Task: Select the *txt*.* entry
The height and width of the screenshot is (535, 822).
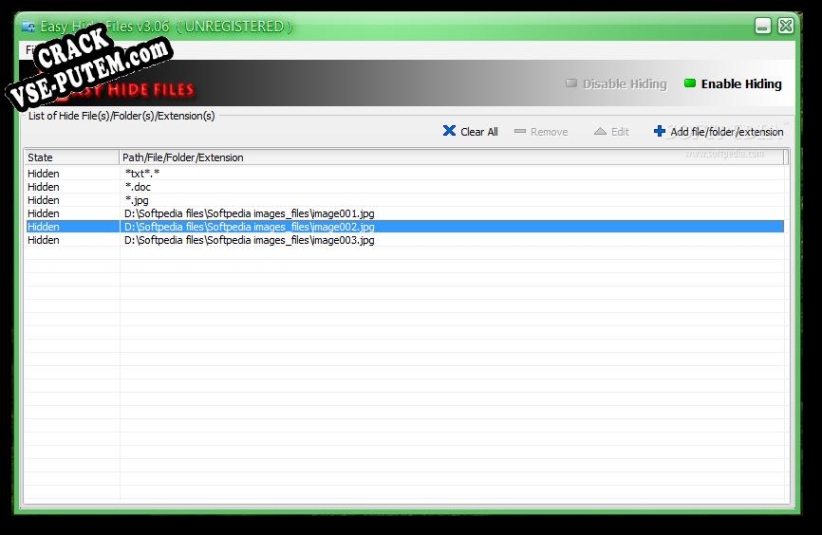Action: [142, 173]
